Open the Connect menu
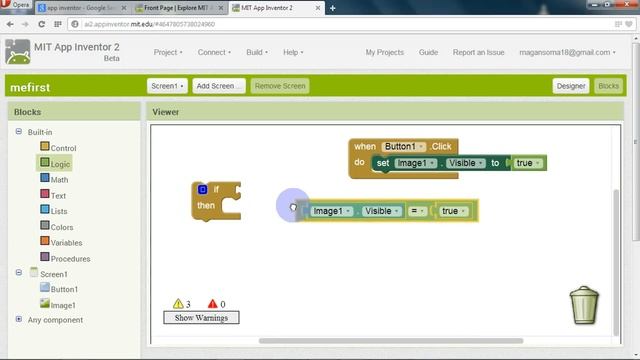This screenshot has height=360, width=640. [214, 52]
